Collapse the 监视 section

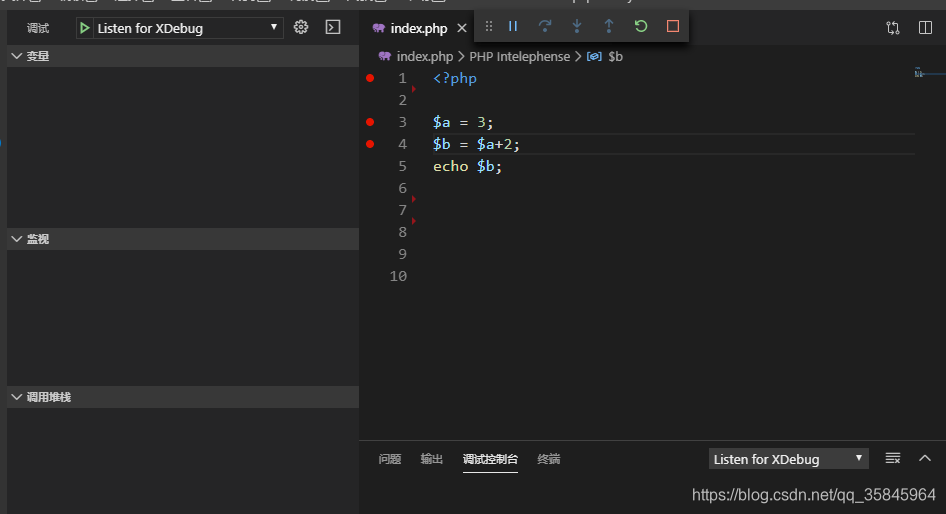[183, 239]
